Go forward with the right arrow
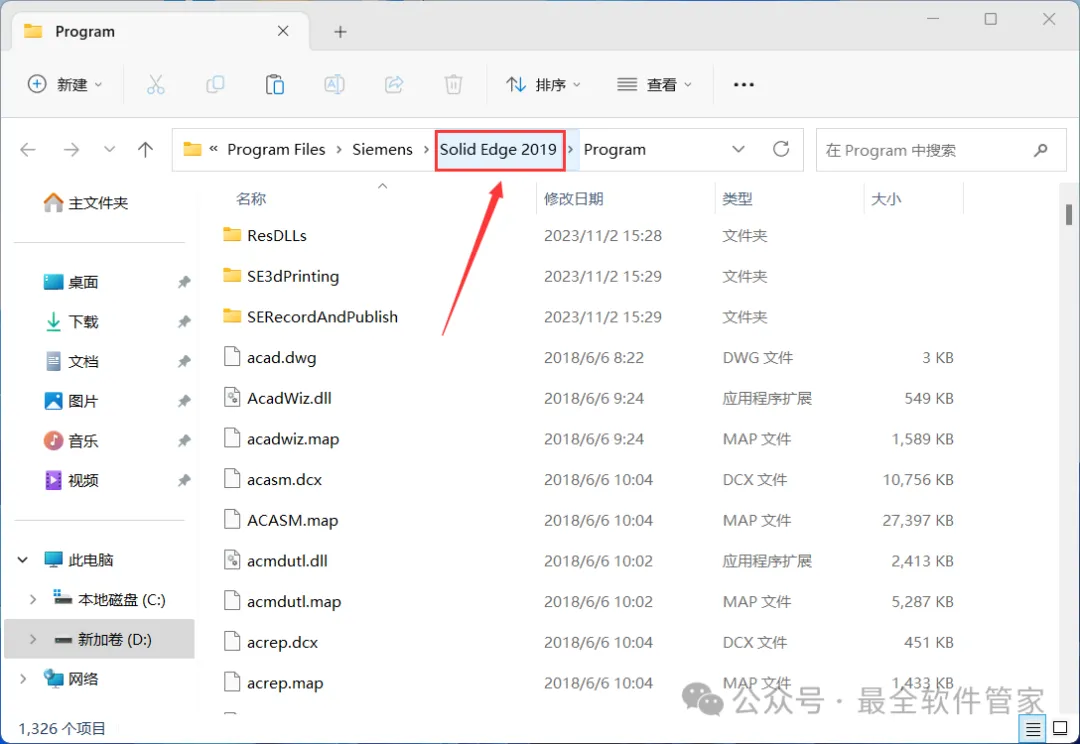 point(71,149)
